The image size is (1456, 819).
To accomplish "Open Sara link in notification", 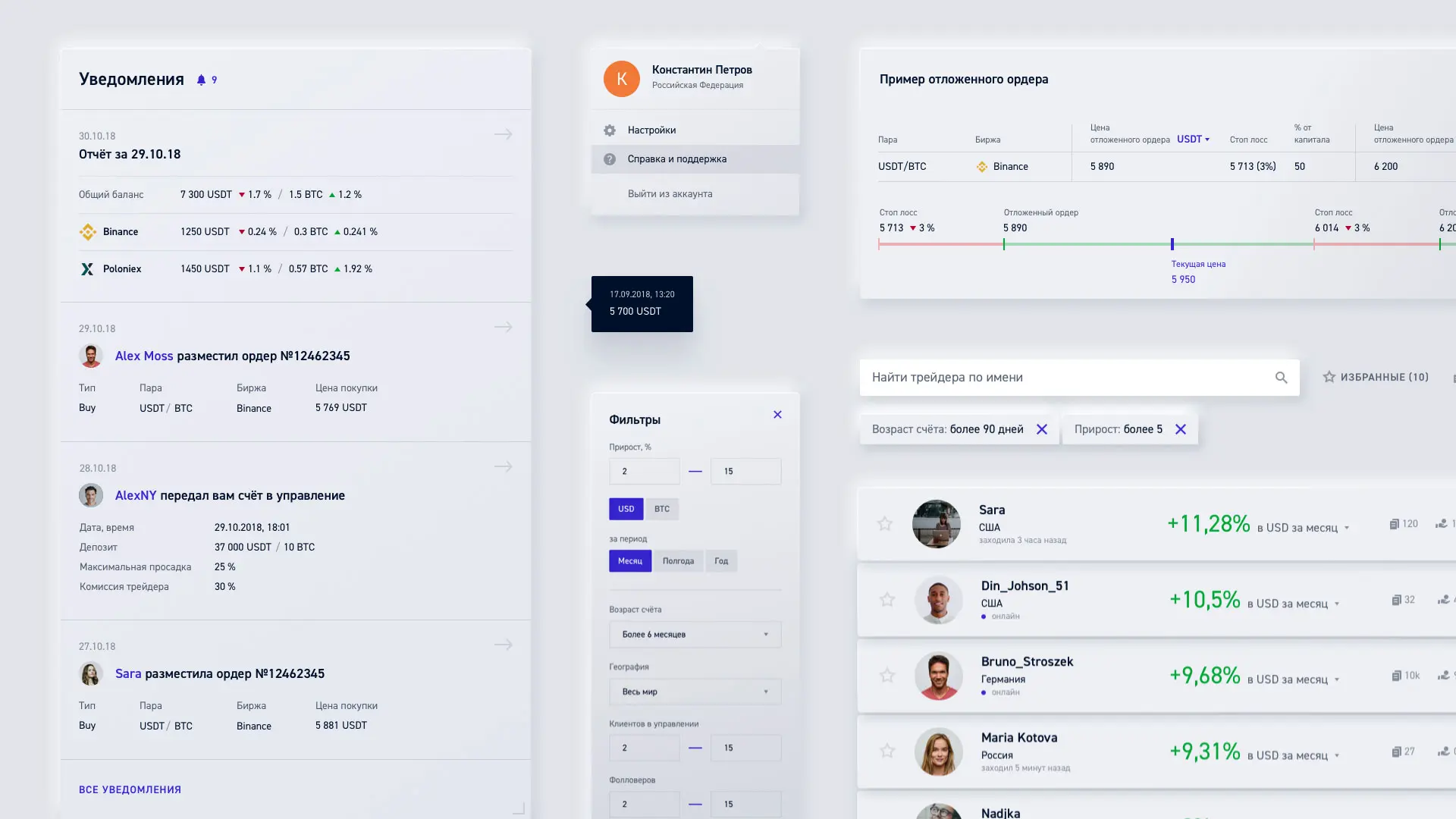I will (128, 673).
